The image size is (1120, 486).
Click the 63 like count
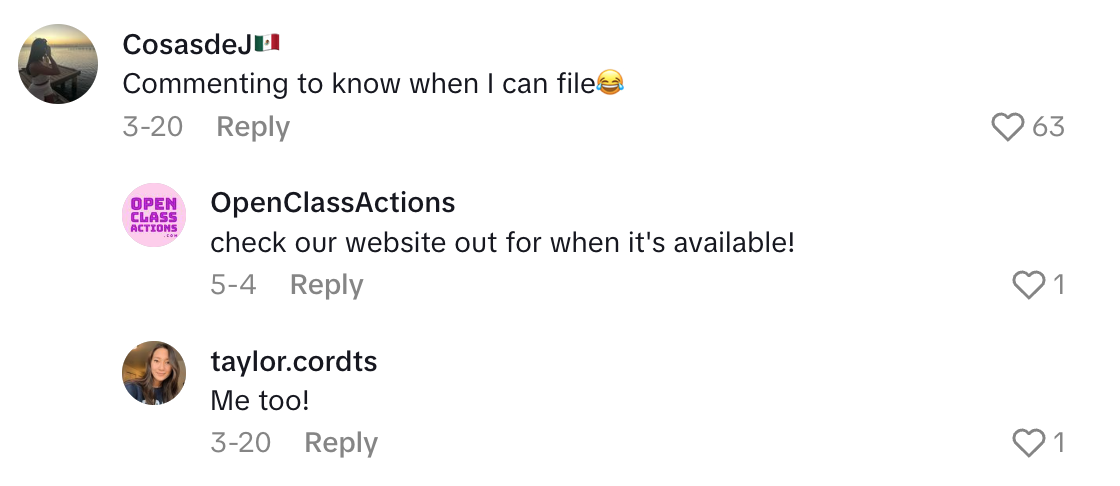tap(1048, 127)
